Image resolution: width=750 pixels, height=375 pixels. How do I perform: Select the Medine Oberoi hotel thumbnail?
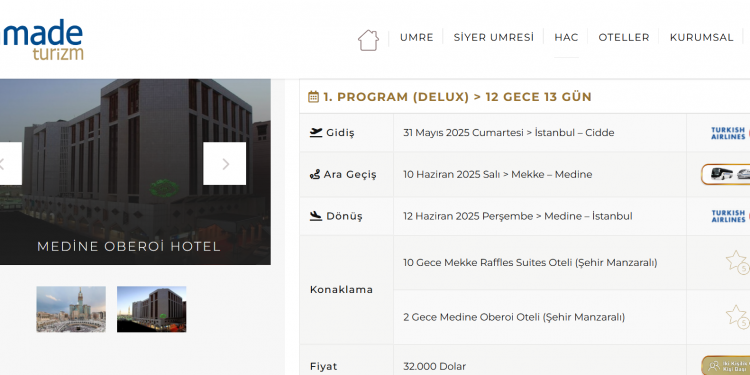[x=152, y=309]
